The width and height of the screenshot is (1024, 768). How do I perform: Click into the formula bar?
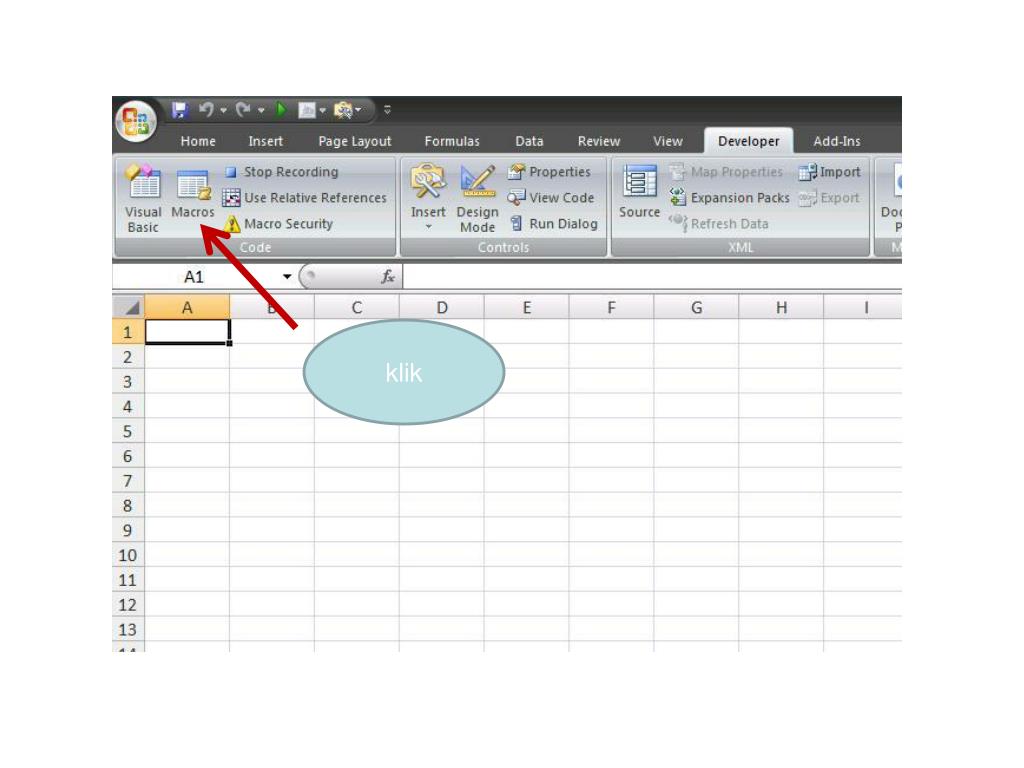click(x=652, y=277)
